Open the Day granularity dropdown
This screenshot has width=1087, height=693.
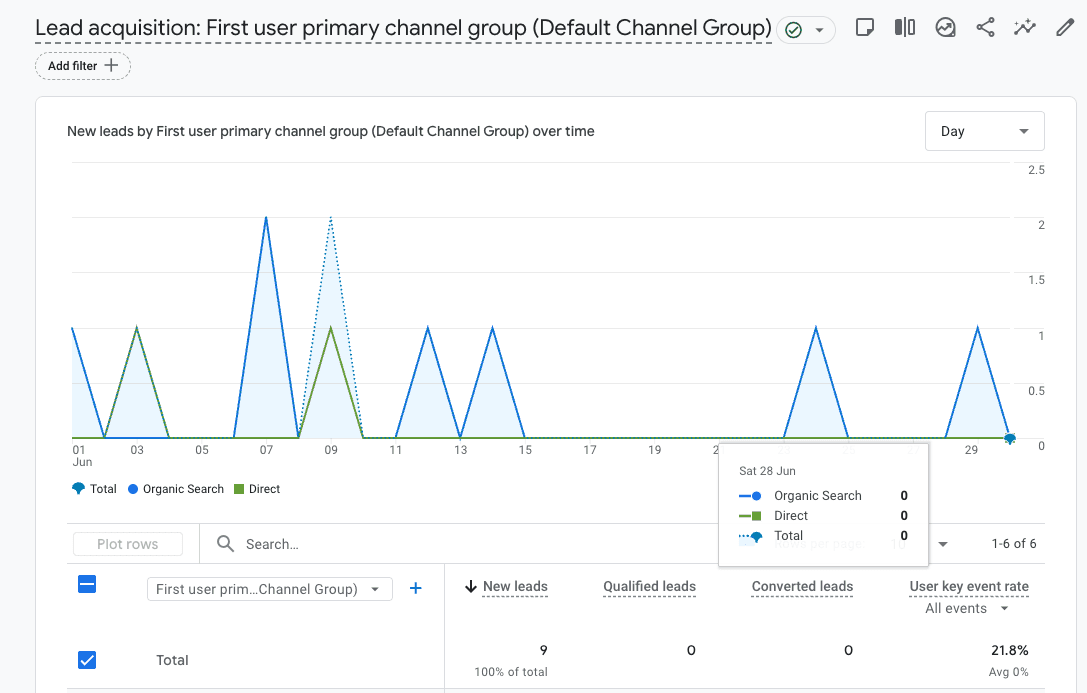pos(984,131)
